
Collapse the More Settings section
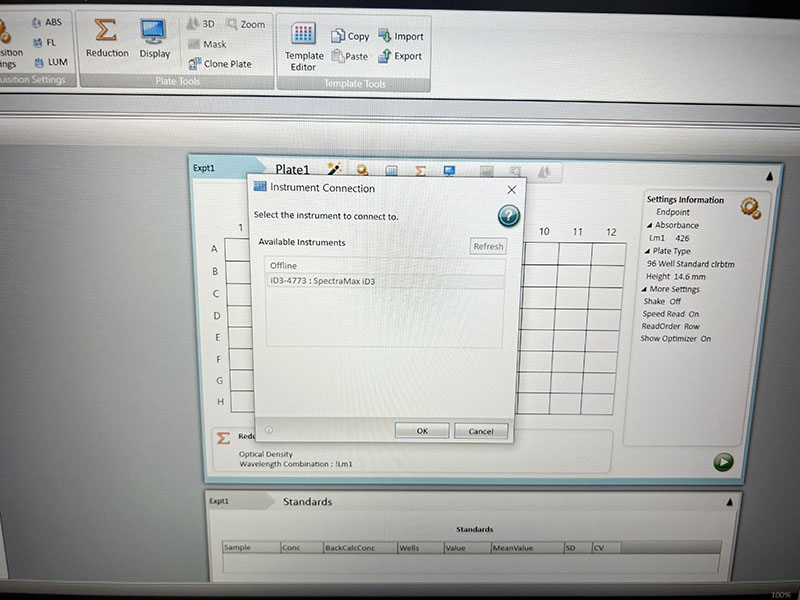(x=647, y=289)
